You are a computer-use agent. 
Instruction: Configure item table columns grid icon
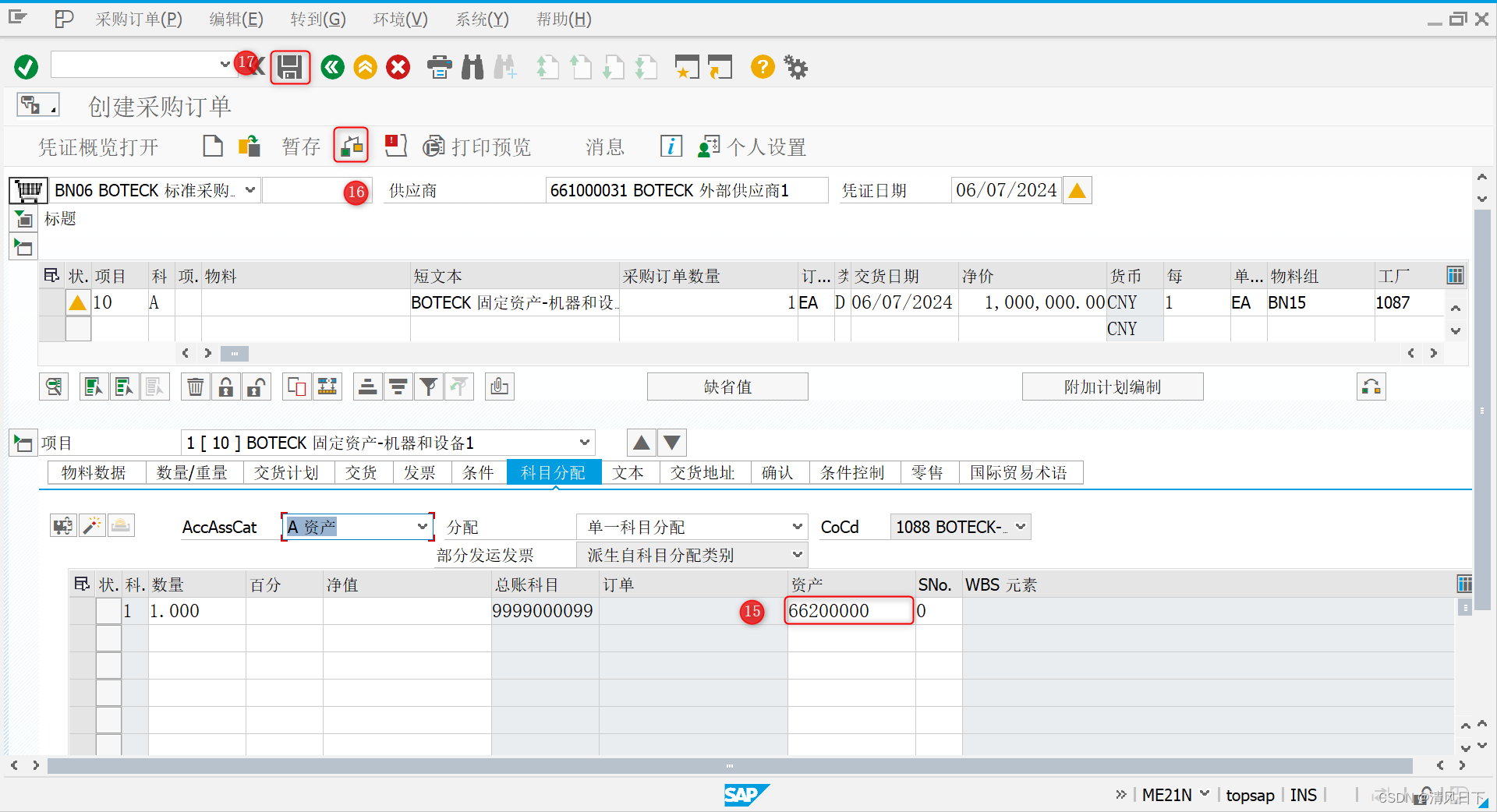1455,275
